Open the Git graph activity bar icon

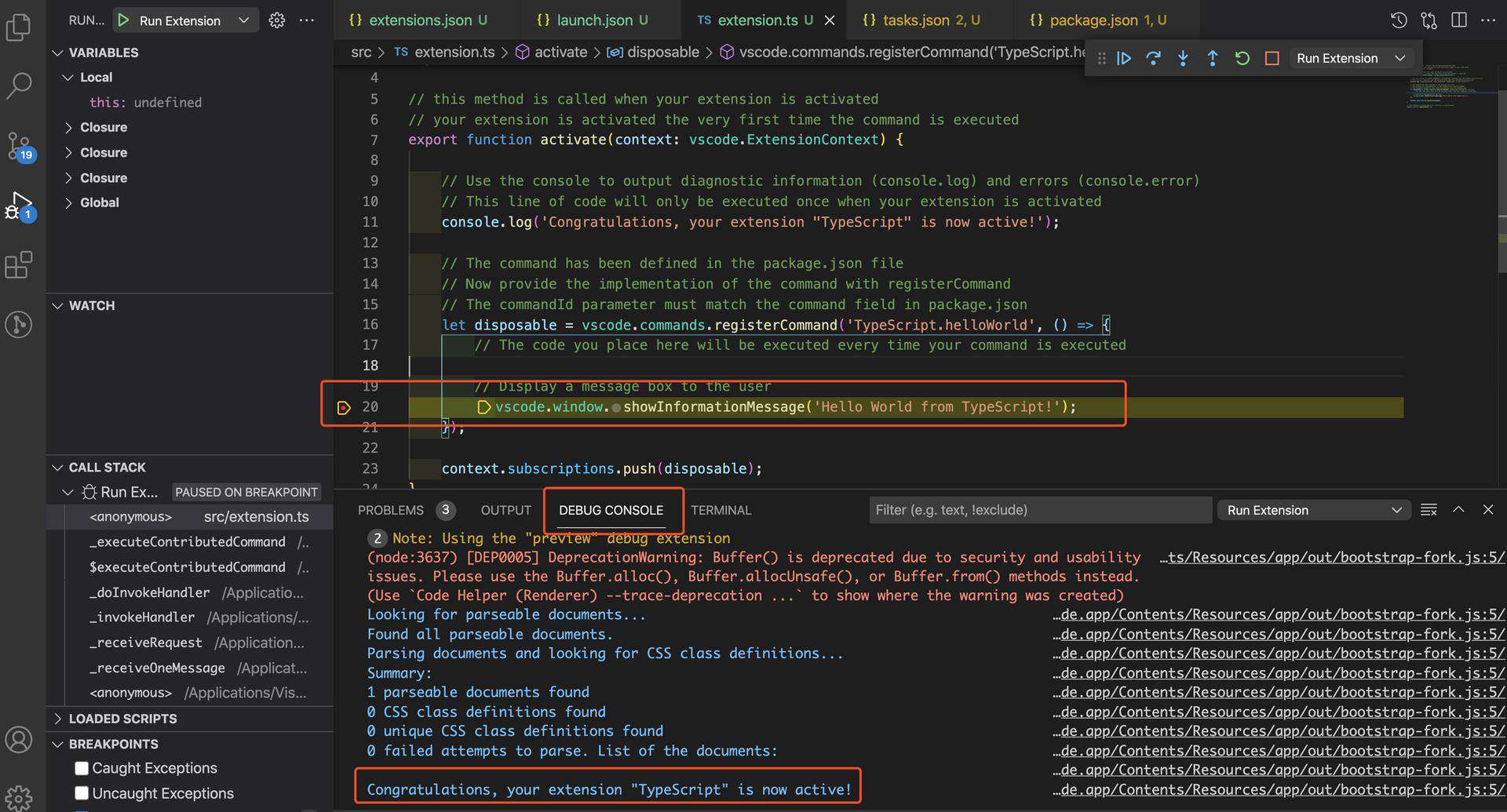point(18,324)
